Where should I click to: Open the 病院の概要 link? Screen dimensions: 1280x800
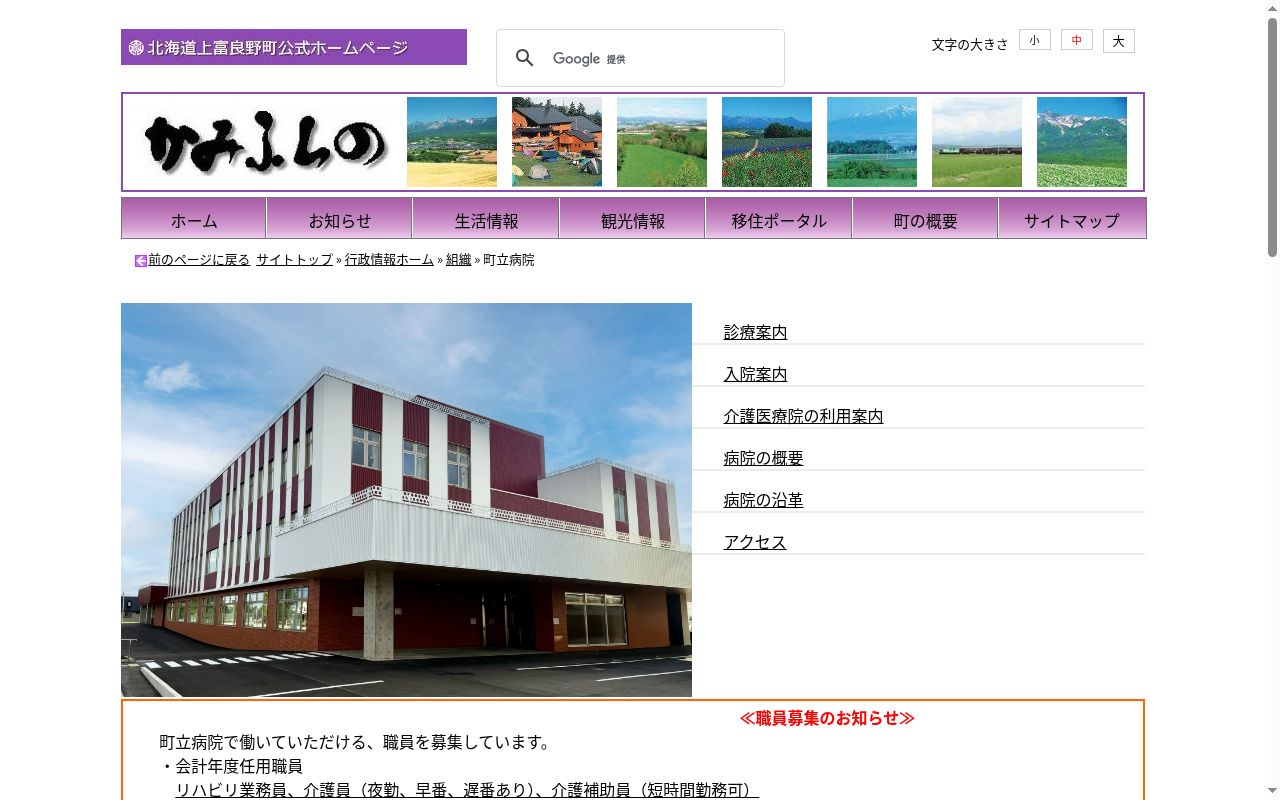click(x=763, y=458)
